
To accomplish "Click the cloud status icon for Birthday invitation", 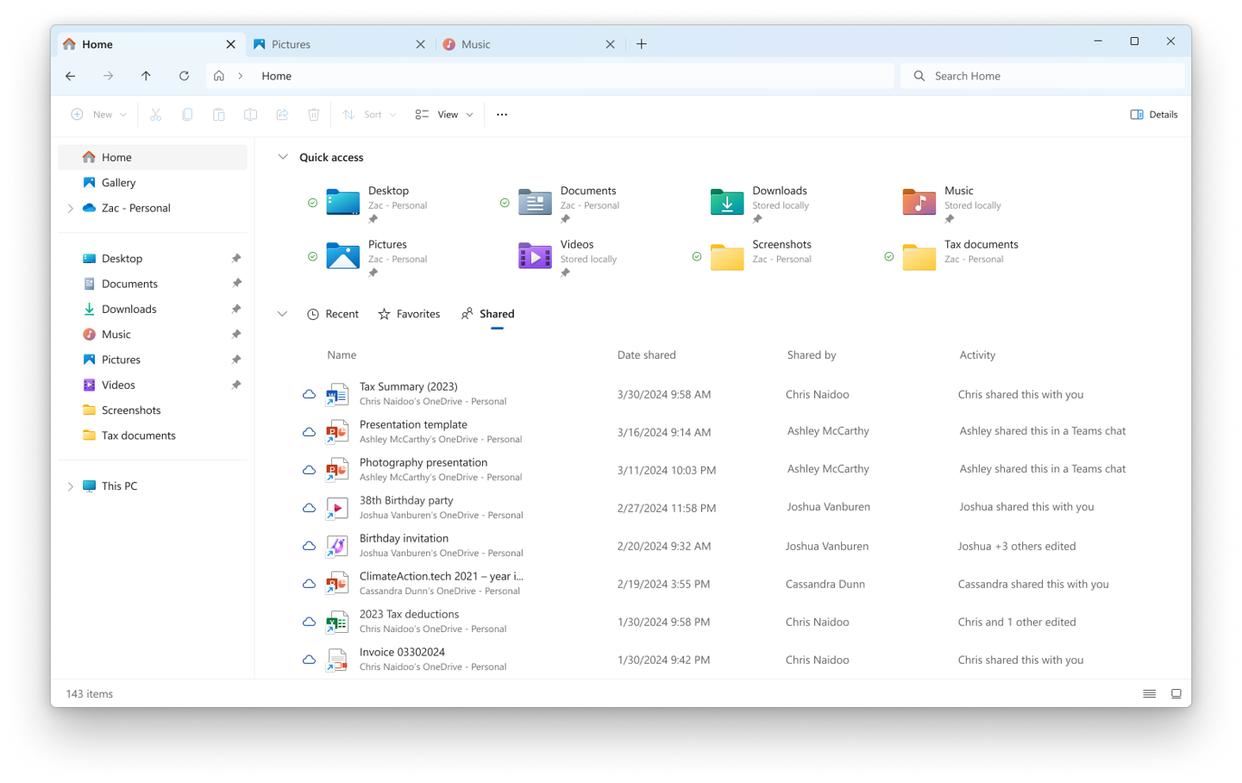I will click(309, 546).
